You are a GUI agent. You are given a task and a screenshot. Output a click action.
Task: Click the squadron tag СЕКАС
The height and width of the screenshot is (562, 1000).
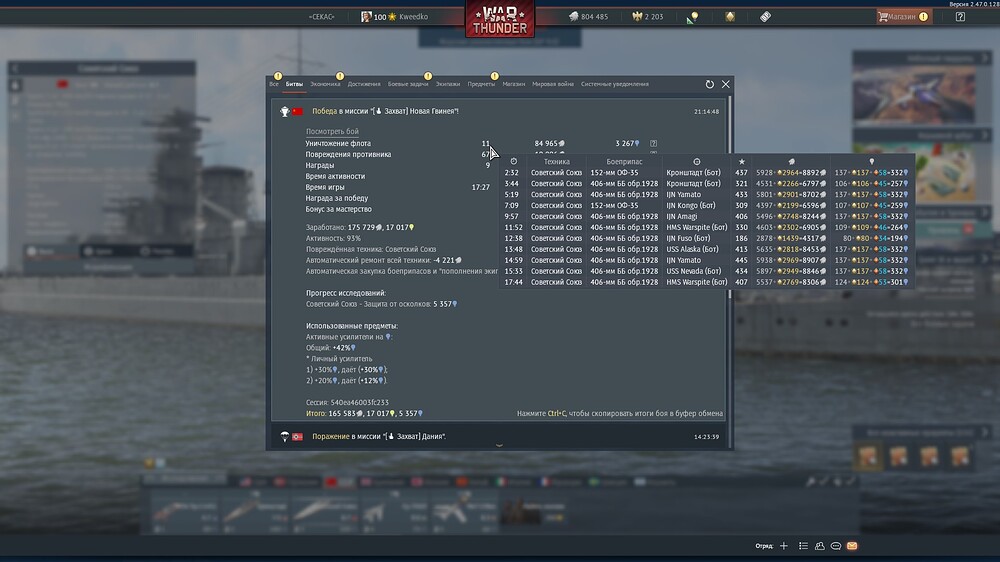click(x=321, y=17)
